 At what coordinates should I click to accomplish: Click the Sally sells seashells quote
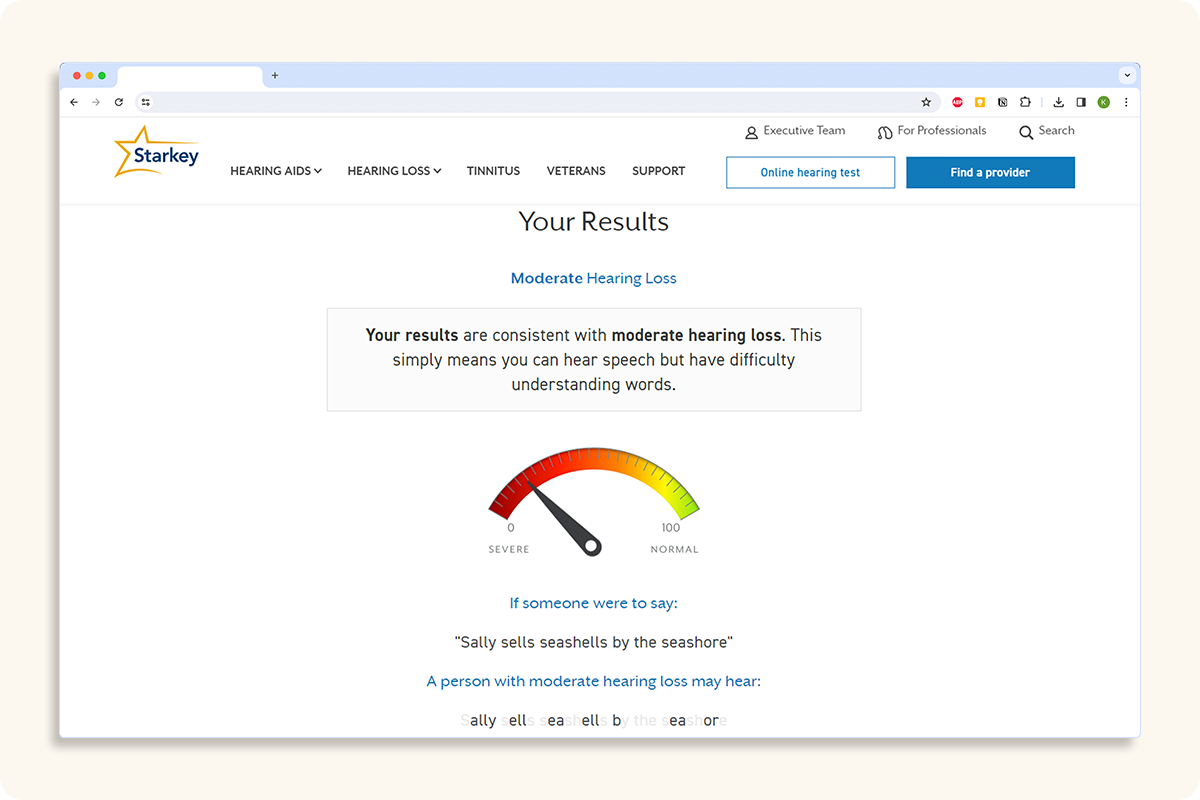click(594, 642)
